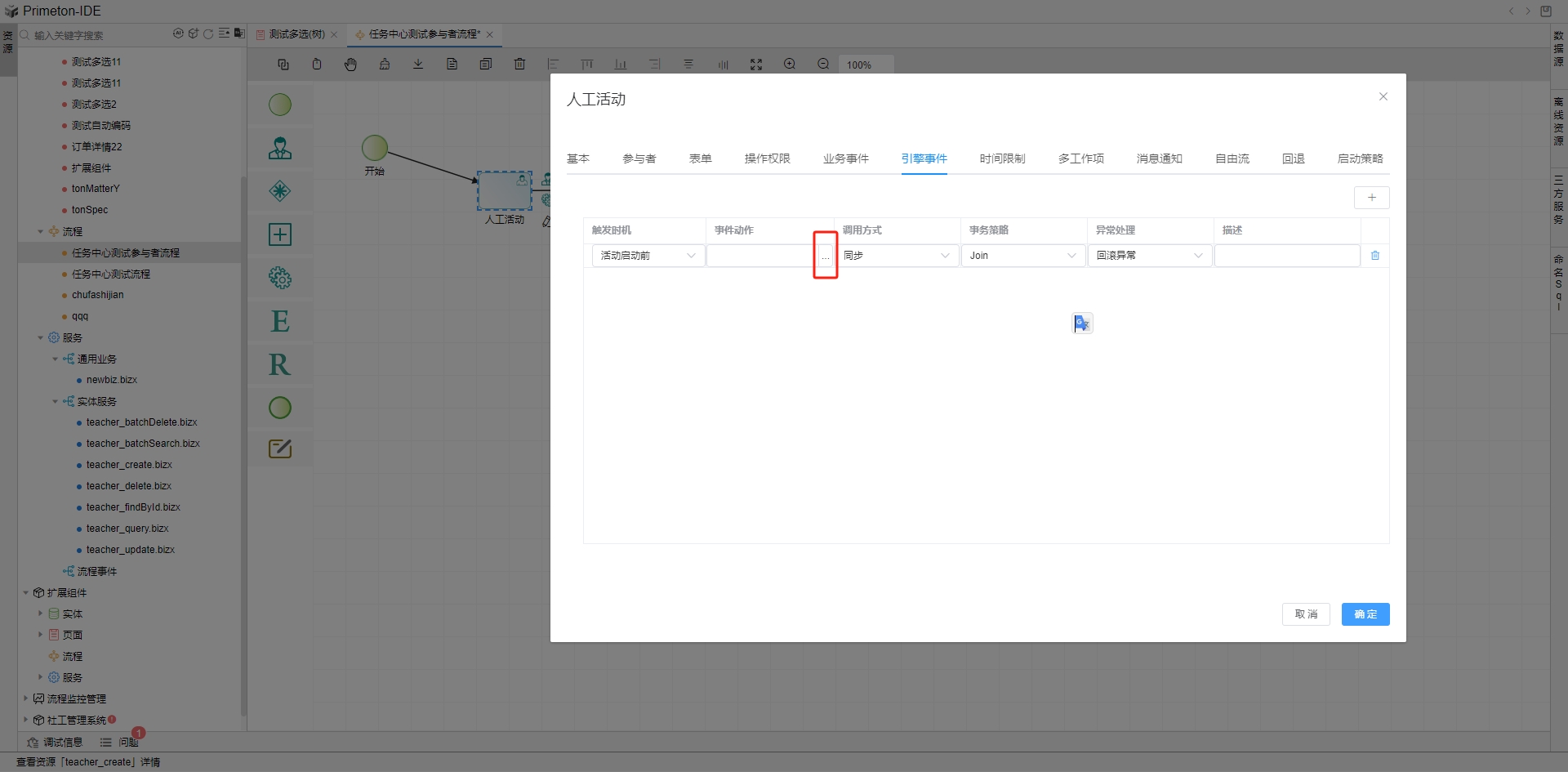1568x772 pixels.
Task: Select the manual activity person palette icon
Action: 280,148
